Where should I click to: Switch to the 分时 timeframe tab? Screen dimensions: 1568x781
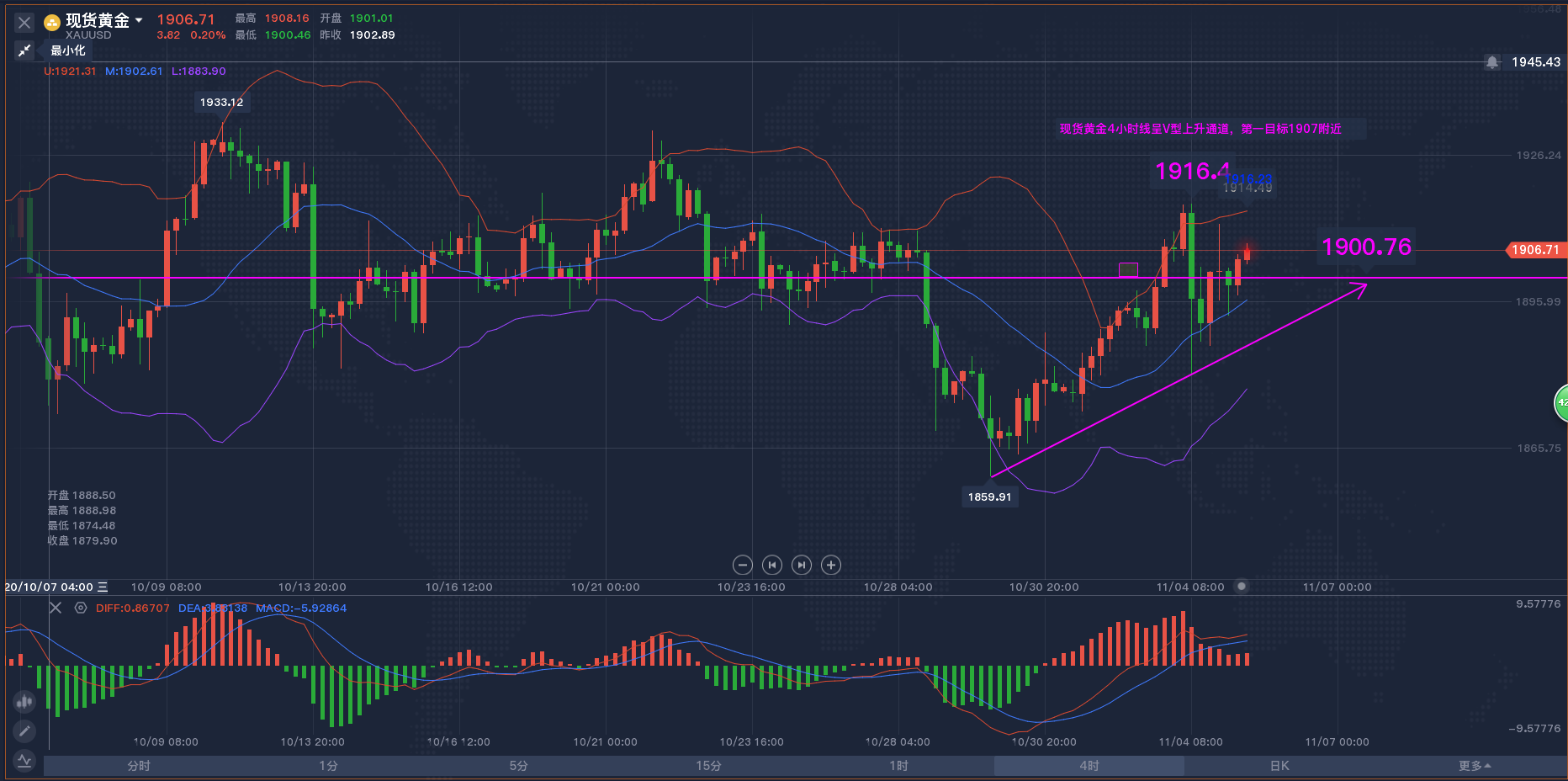click(139, 766)
